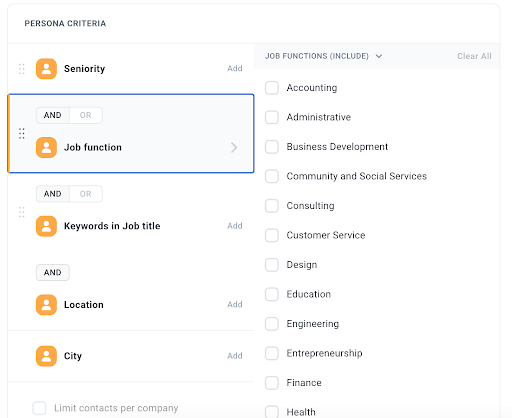The height and width of the screenshot is (418, 512).
Task: Open the Job Functions (Include) dropdown
Action: pos(323,56)
